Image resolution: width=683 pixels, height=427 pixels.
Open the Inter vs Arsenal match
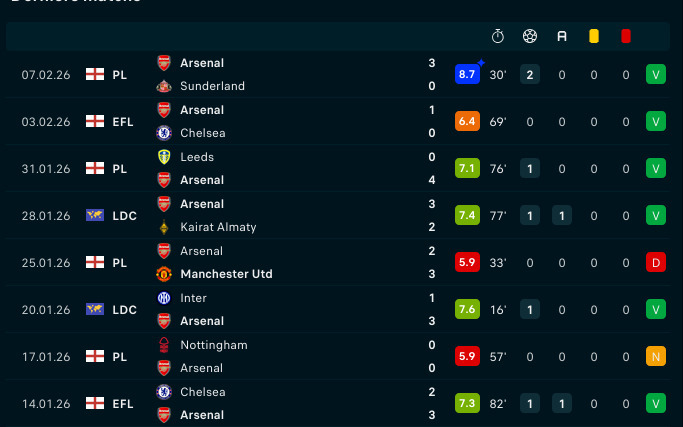tap(300, 309)
